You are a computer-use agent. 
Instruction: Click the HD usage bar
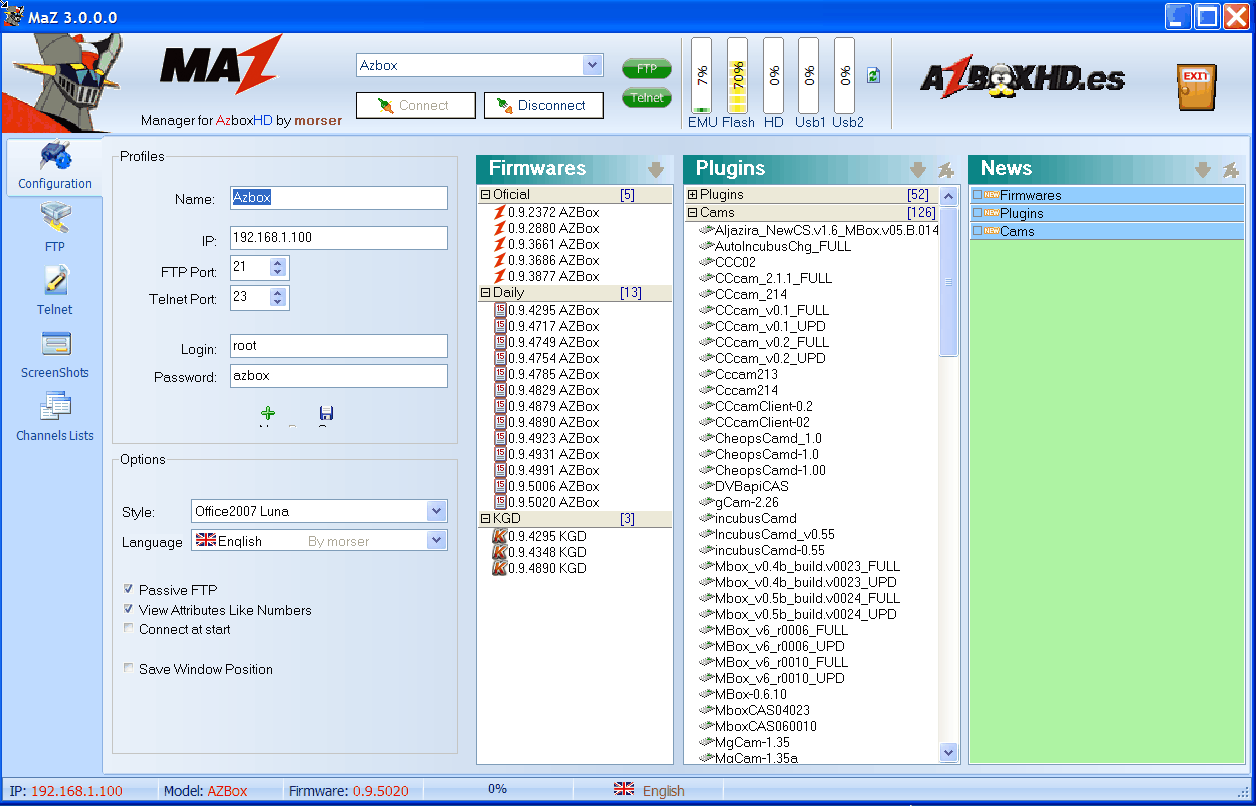tap(773, 75)
